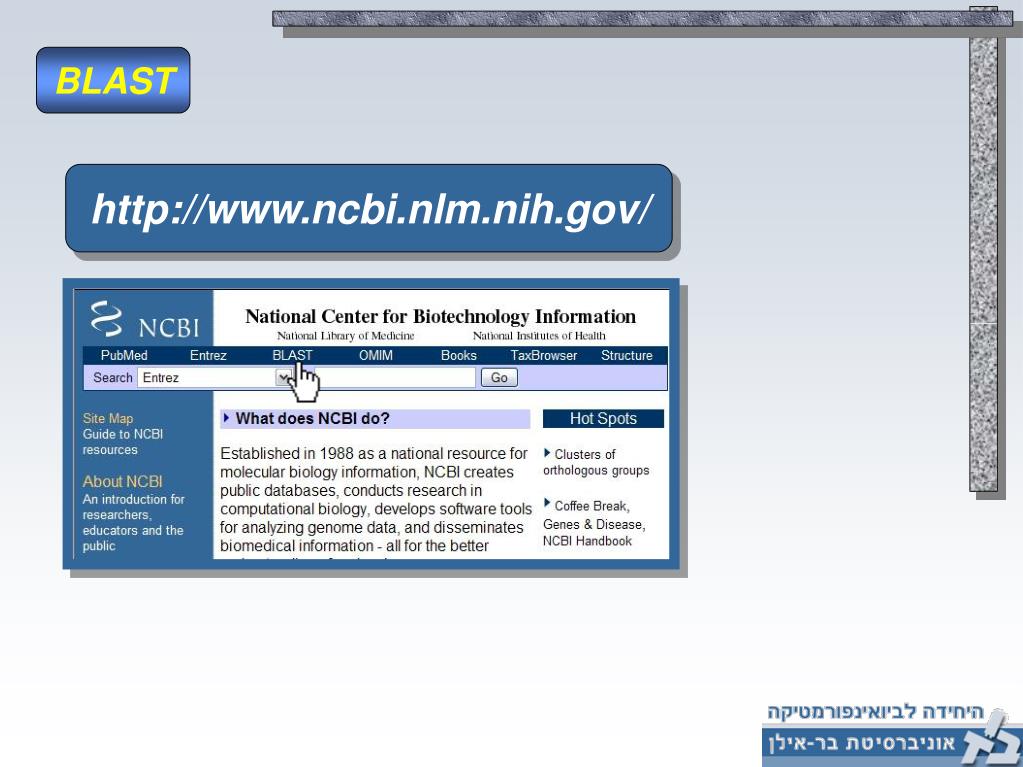Click the Bar-Ilan University bioinformatics logo
The width and height of the screenshot is (1023, 767).
pos(892,734)
